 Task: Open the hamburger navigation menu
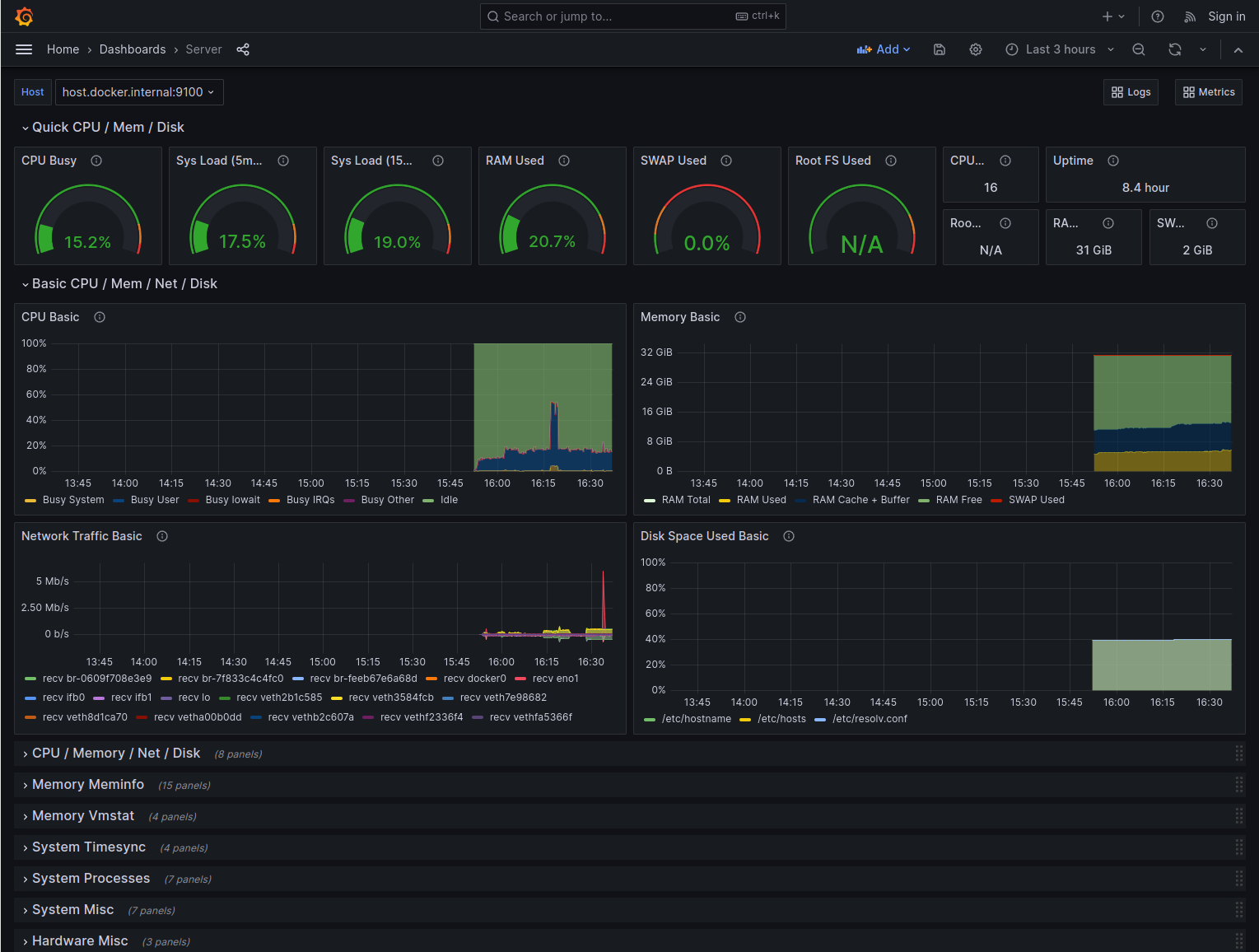(x=24, y=49)
